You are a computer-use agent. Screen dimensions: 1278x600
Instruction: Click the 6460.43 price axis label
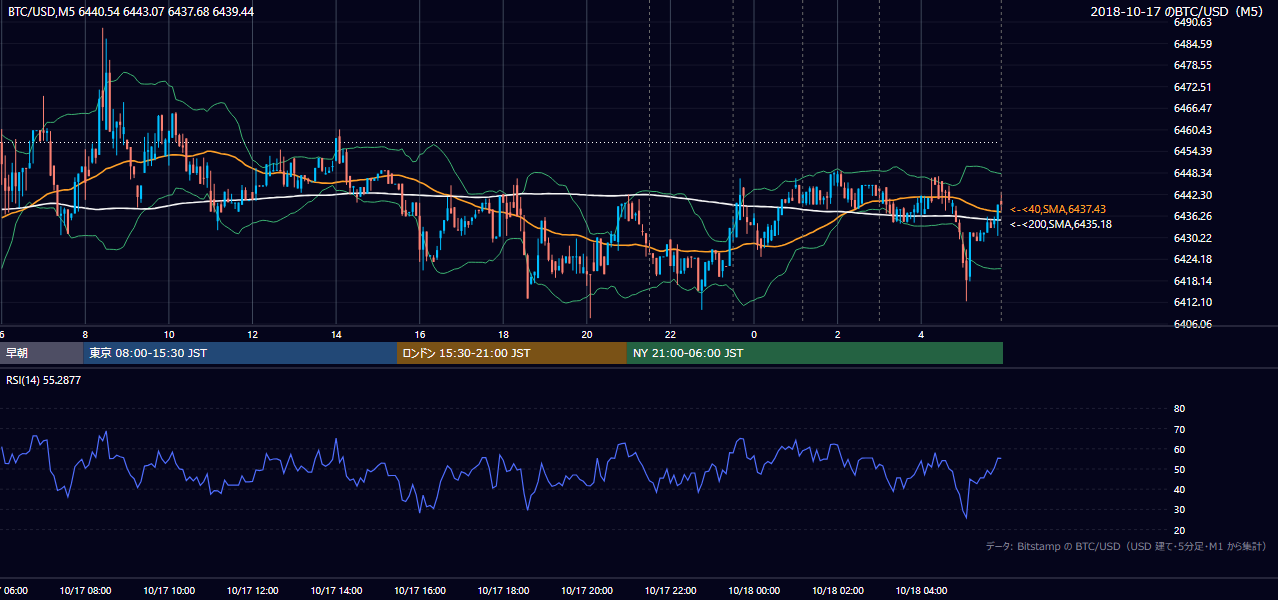tap(1193, 130)
